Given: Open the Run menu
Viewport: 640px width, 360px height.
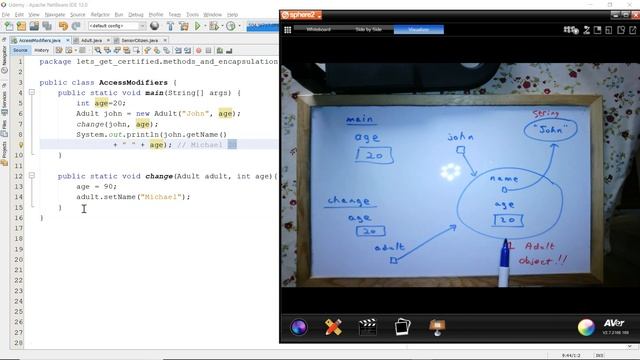Looking at the screenshot, I should click(x=119, y=15).
